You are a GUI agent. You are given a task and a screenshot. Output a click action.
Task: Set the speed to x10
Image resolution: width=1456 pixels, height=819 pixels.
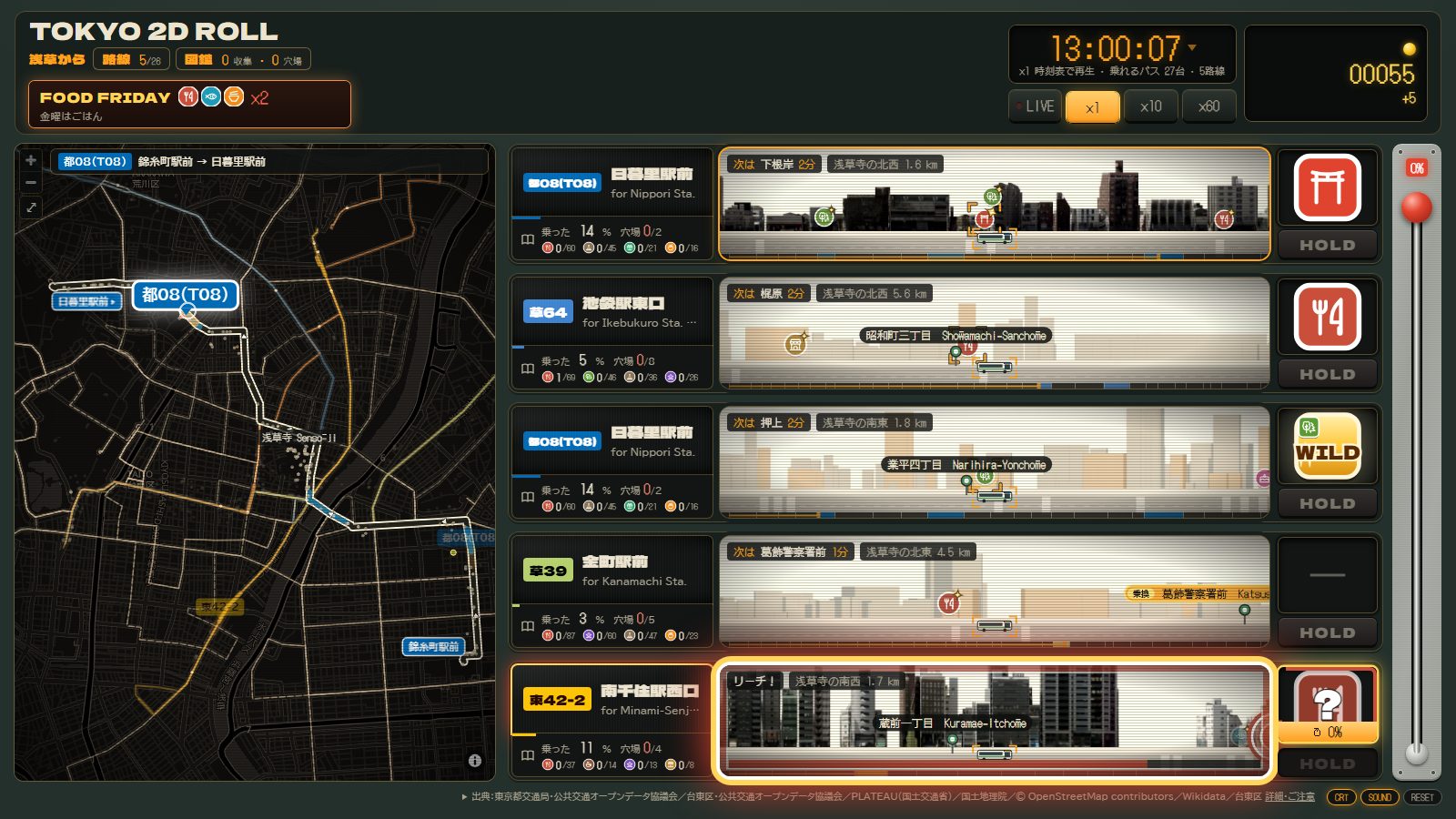pos(1150,106)
